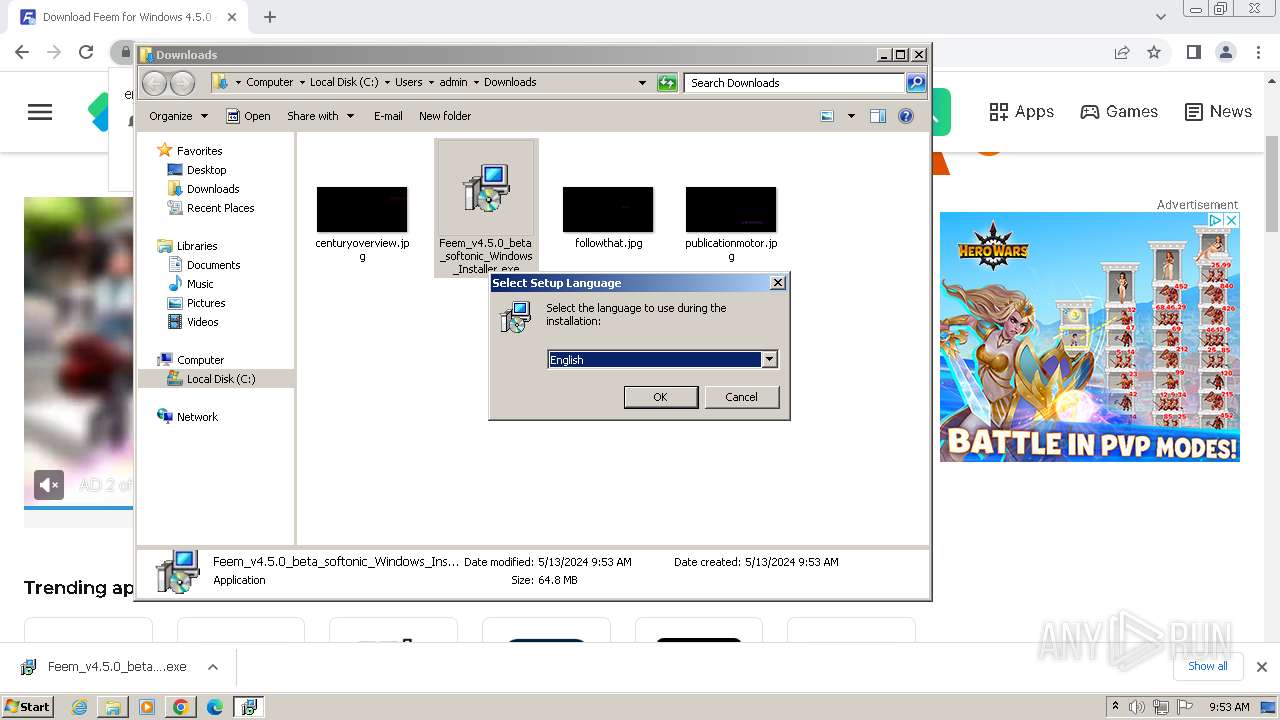Open the Windows Start menu
This screenshot has width=1280, height=720.
pos(27,706)
